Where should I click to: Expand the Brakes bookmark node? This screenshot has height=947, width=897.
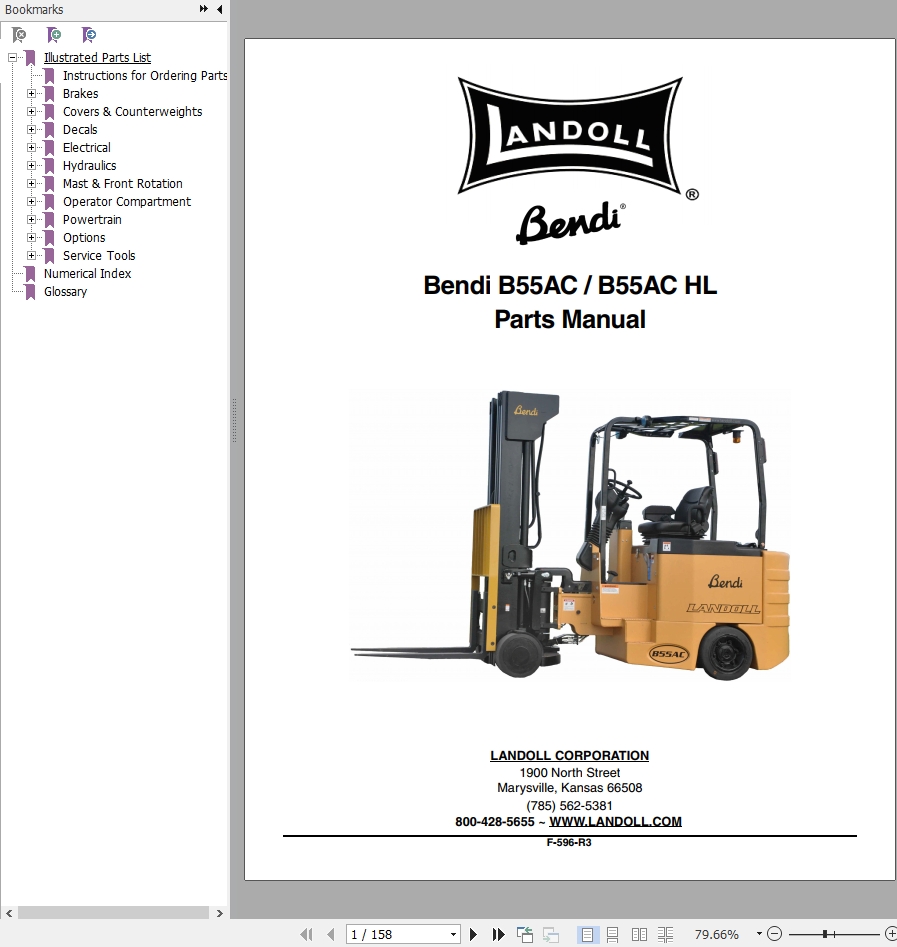click(x=31, y=94)
